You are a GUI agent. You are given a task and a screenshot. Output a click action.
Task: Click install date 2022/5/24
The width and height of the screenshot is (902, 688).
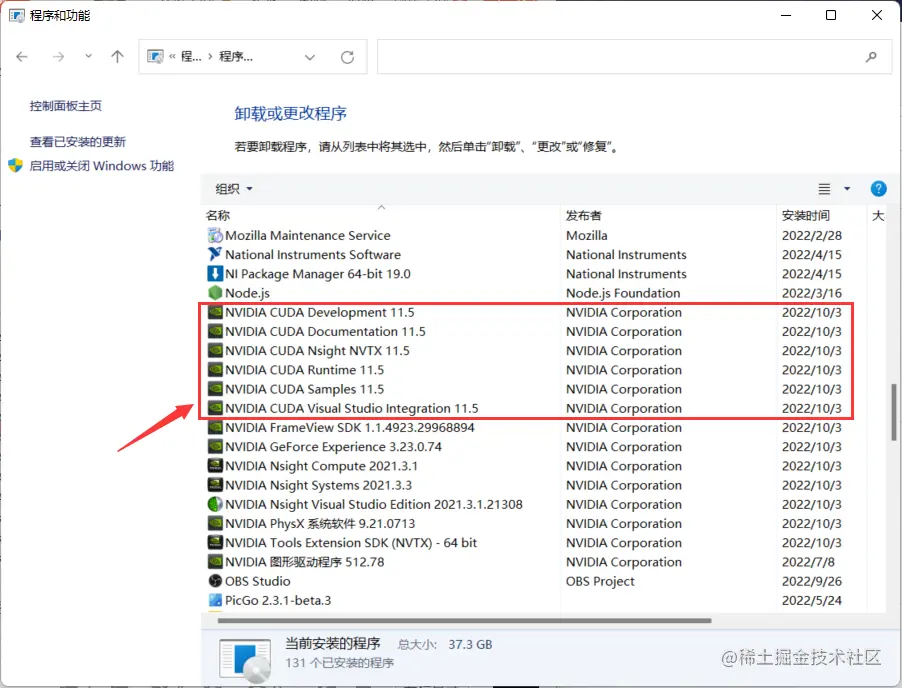(812, 601)
